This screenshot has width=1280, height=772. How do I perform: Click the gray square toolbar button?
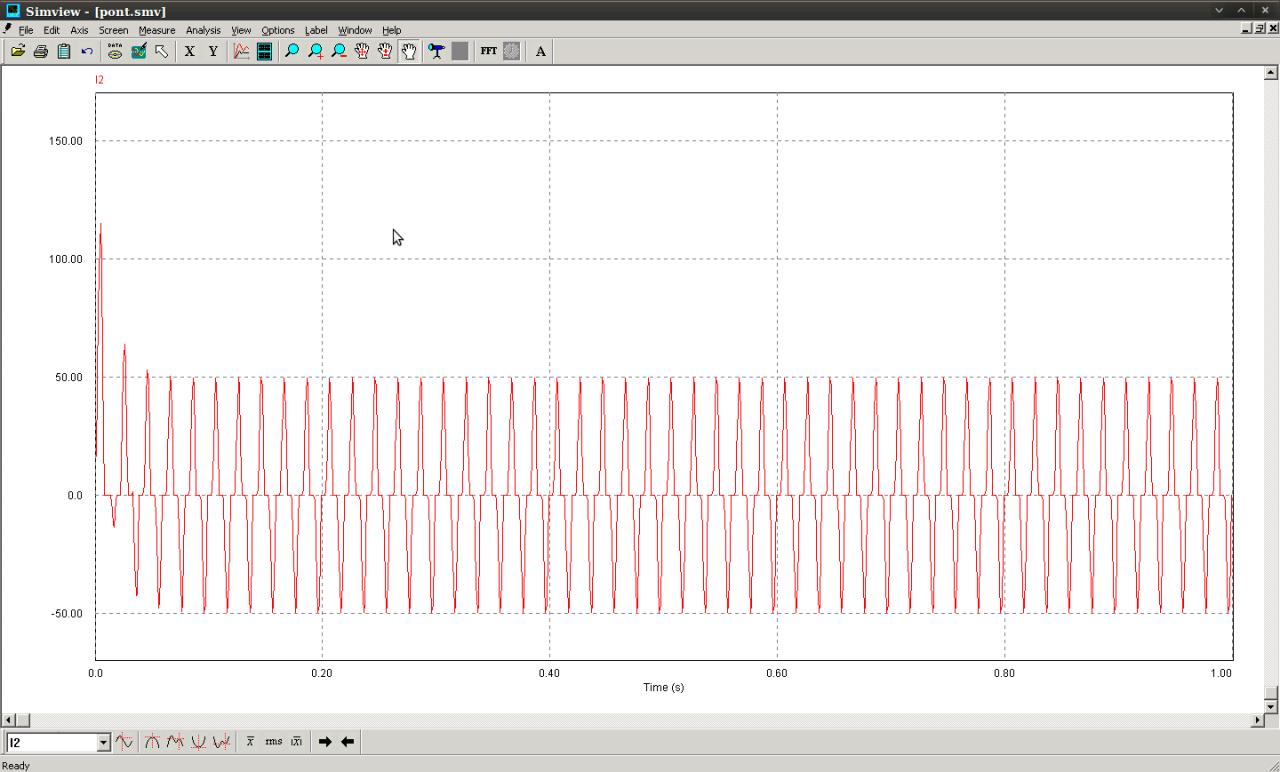(x=460, y=51)
